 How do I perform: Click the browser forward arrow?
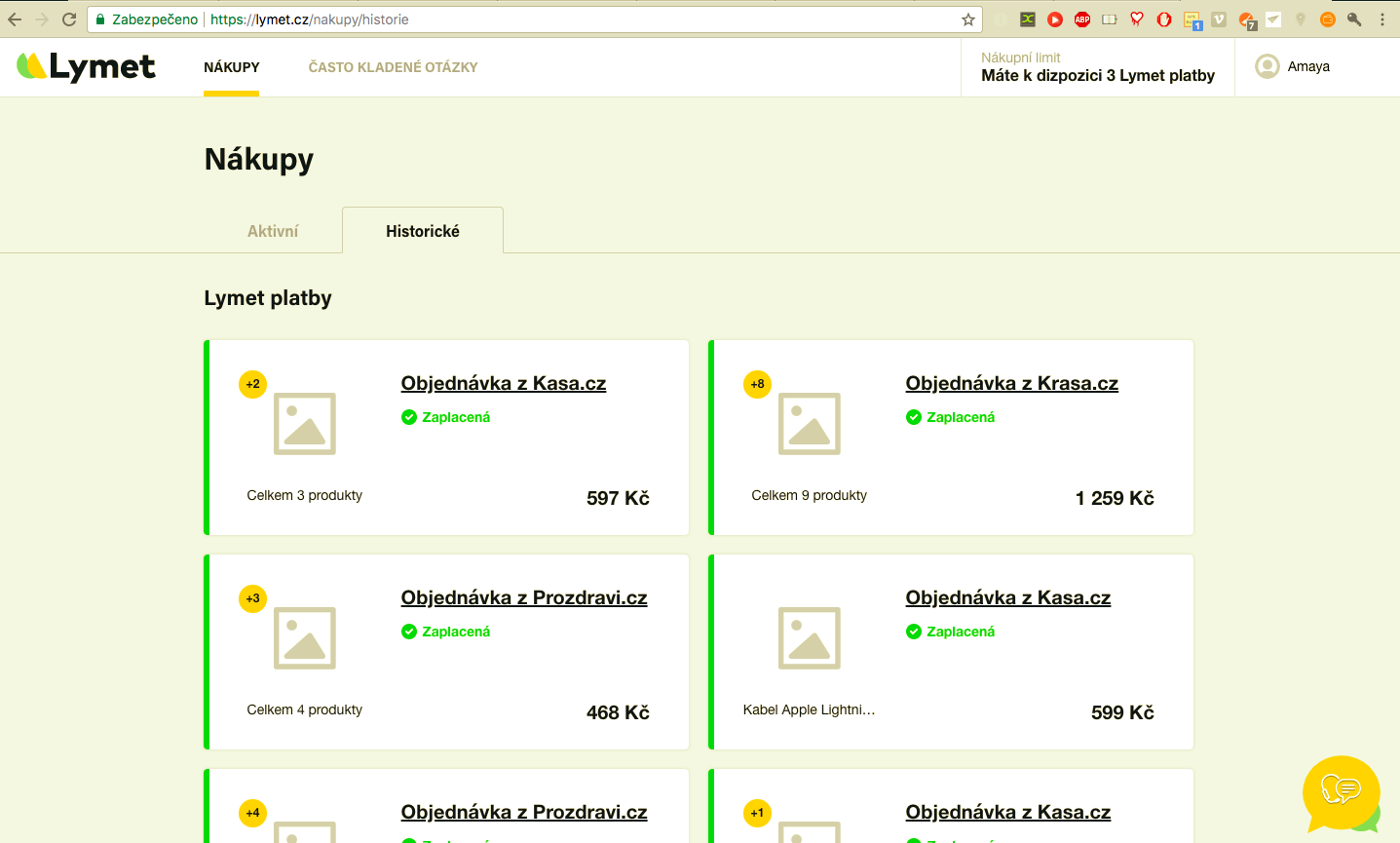pos(42,19)
